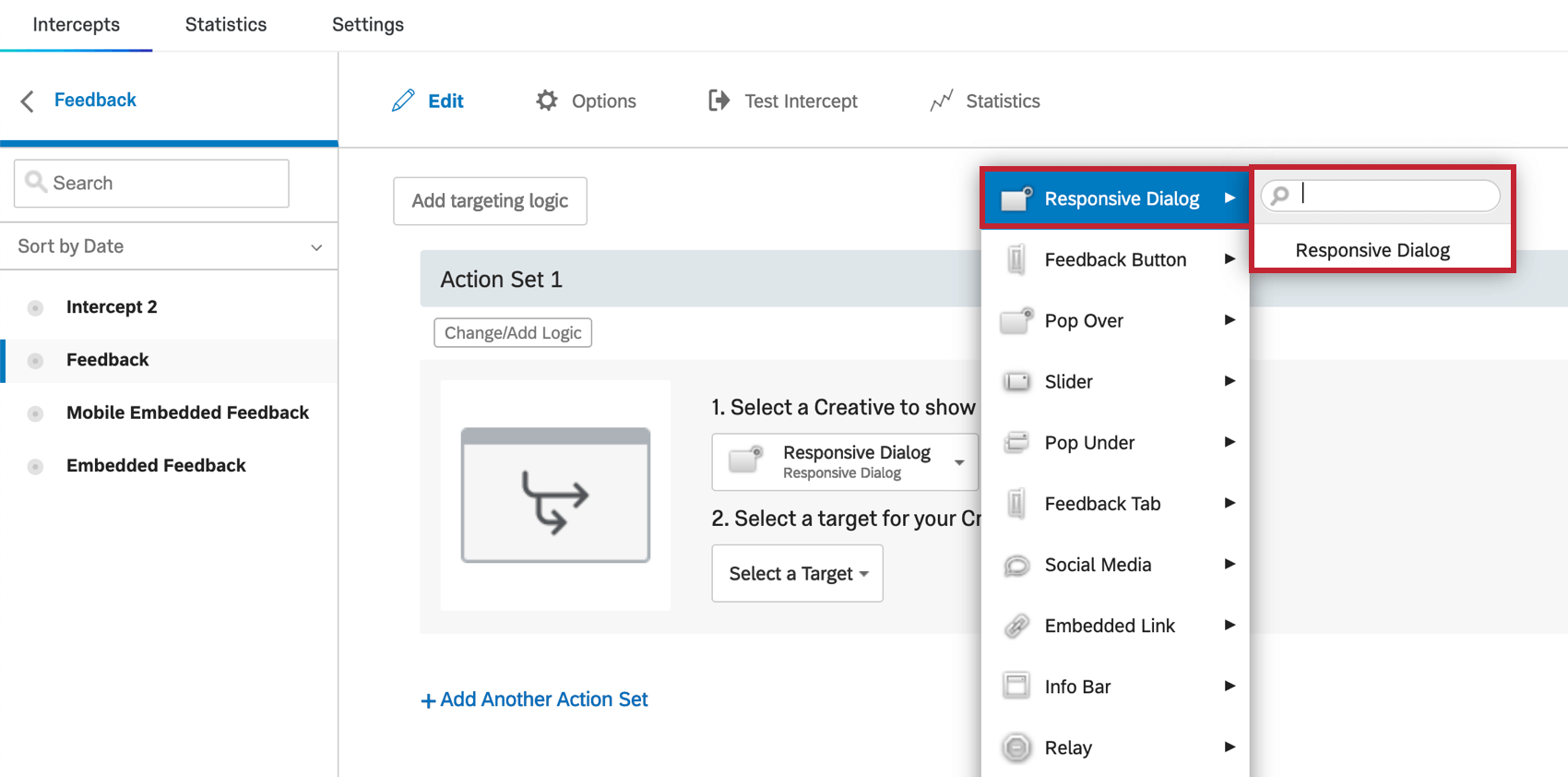Screen dimensions: 1568x777
Task: Click the Pop Under creative icon
Action: coord(1016,442)
